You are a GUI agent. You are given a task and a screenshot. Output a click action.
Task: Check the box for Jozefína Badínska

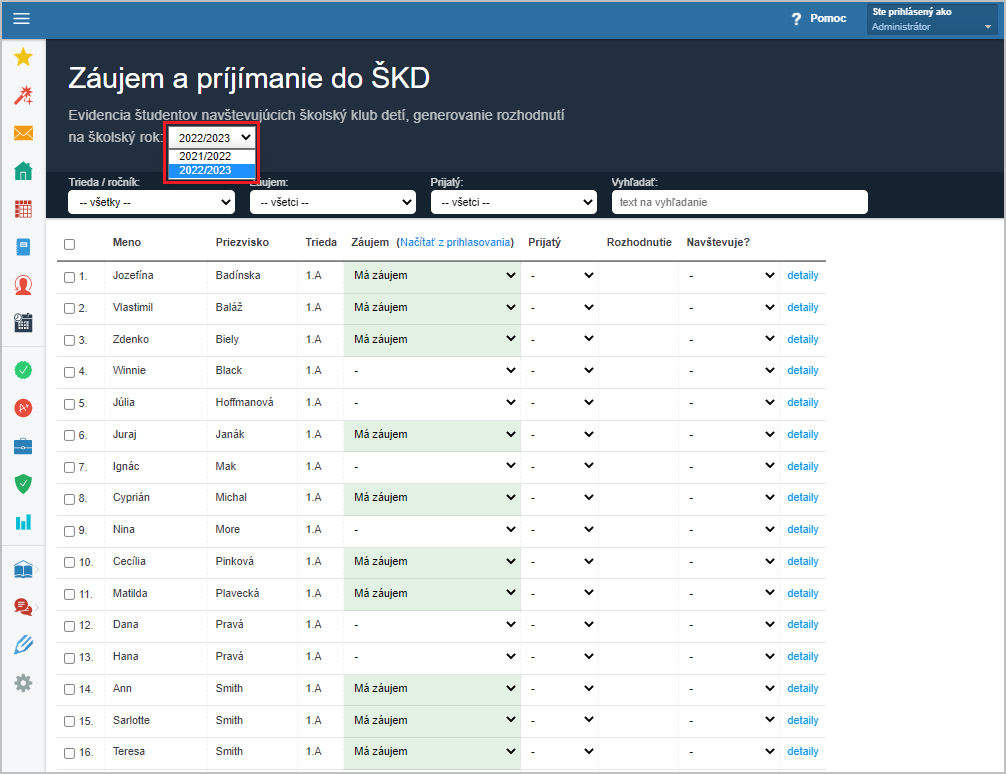[x=69, y=277]
